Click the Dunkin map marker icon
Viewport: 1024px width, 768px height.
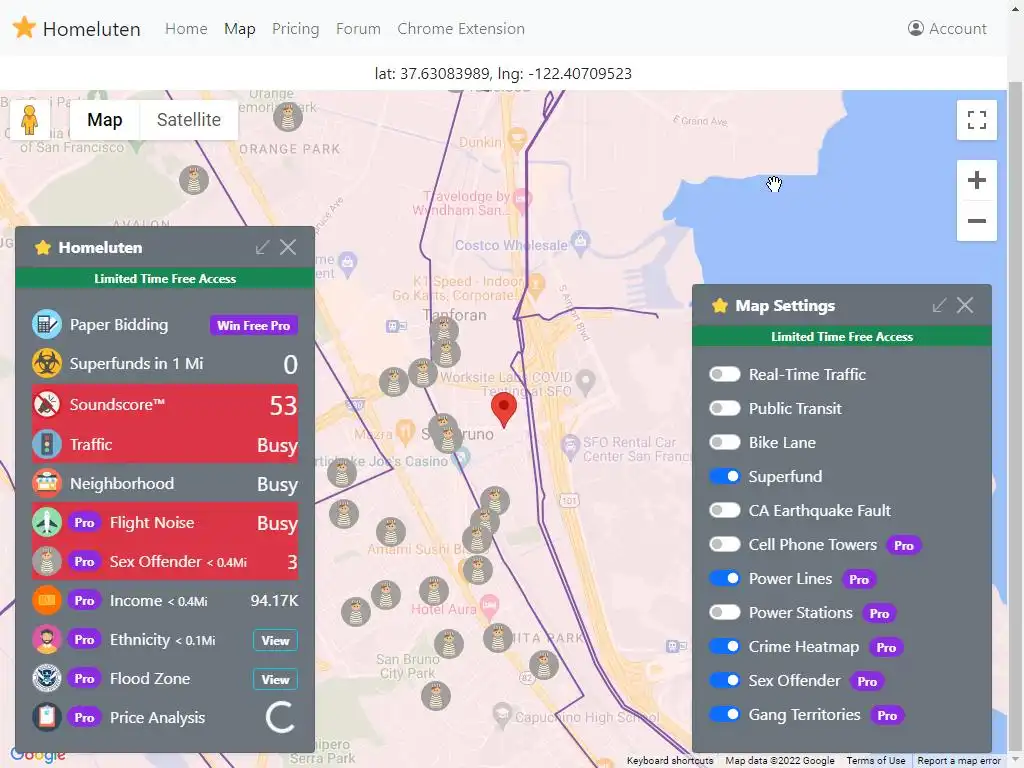pyautogui.click(x=517, y=140)
